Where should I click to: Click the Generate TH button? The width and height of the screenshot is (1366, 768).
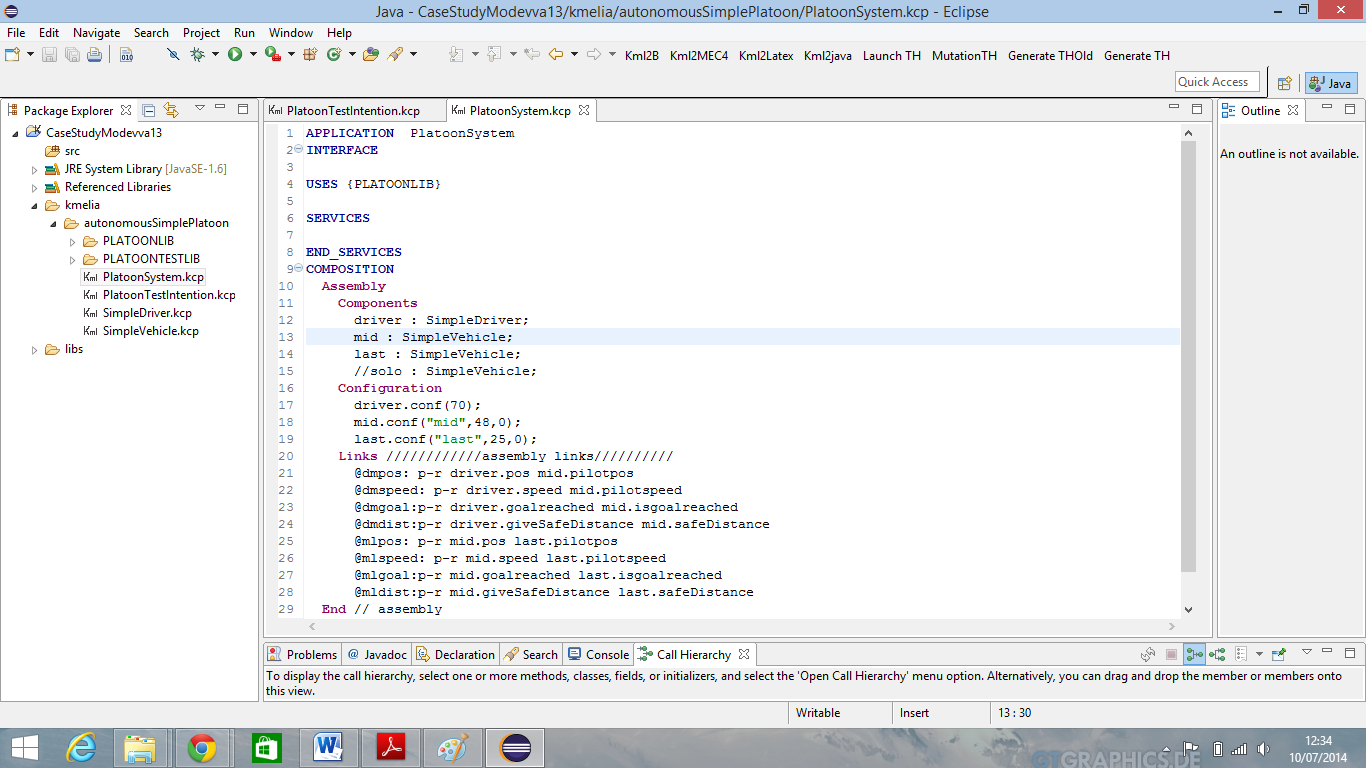coord(1136,56)
